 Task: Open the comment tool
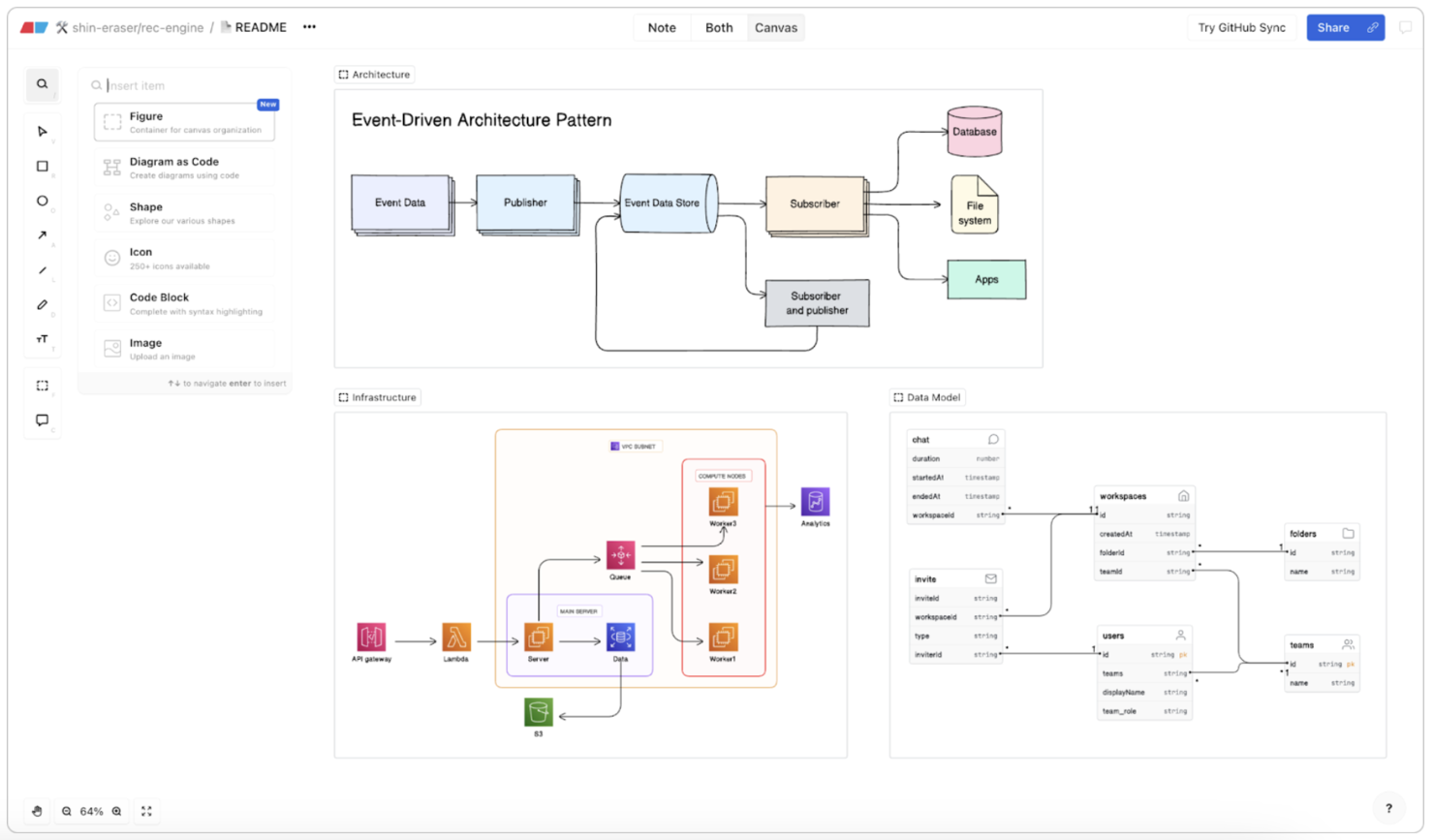pos(42,420)
